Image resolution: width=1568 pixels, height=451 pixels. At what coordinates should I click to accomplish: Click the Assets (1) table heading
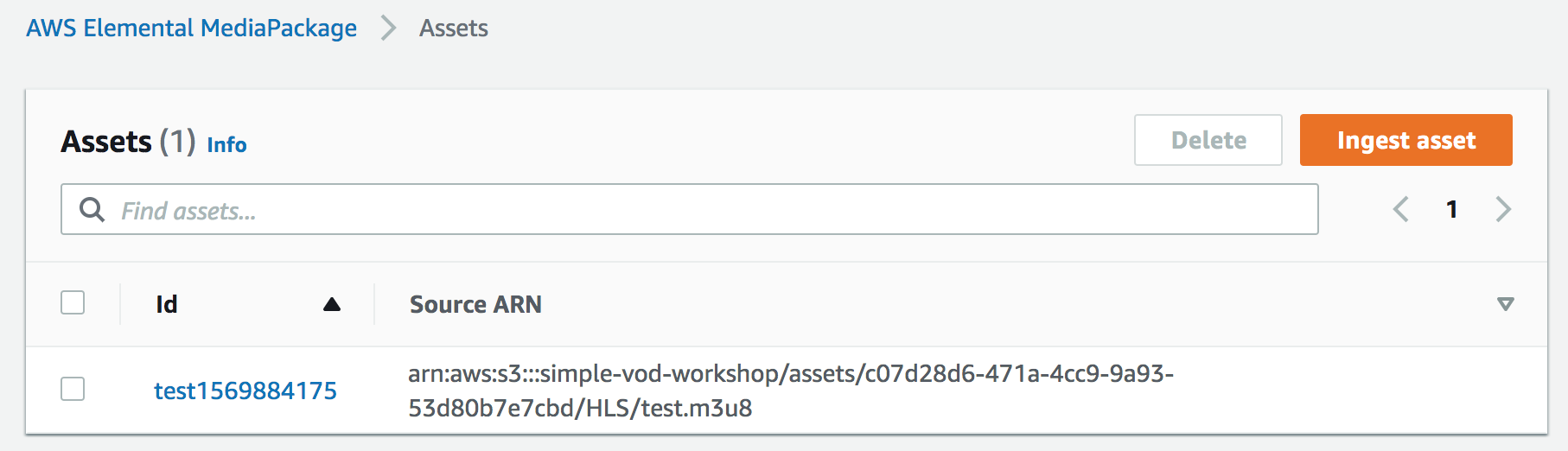[128, 142]
